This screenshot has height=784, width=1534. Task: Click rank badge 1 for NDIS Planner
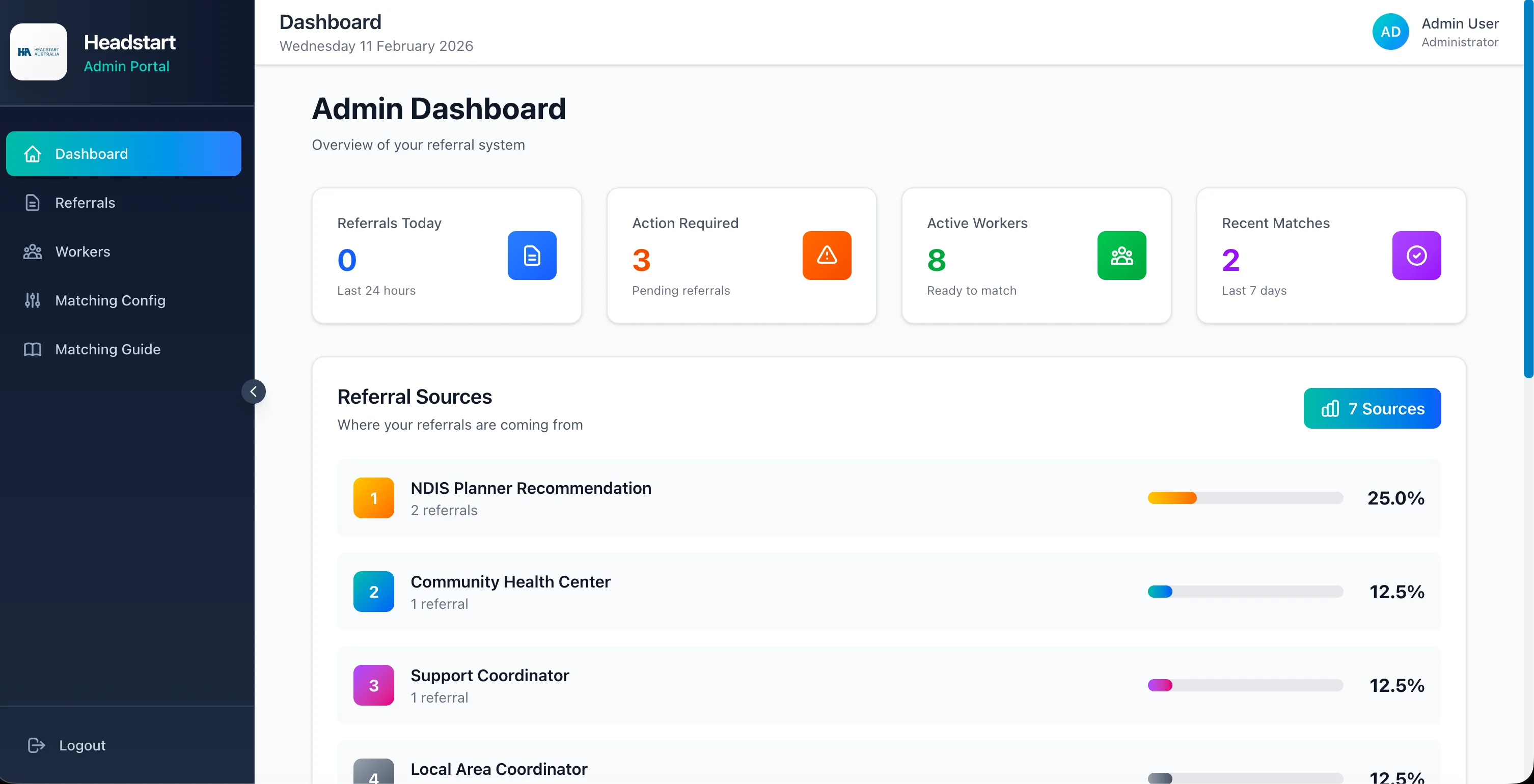tap(373, 498)
